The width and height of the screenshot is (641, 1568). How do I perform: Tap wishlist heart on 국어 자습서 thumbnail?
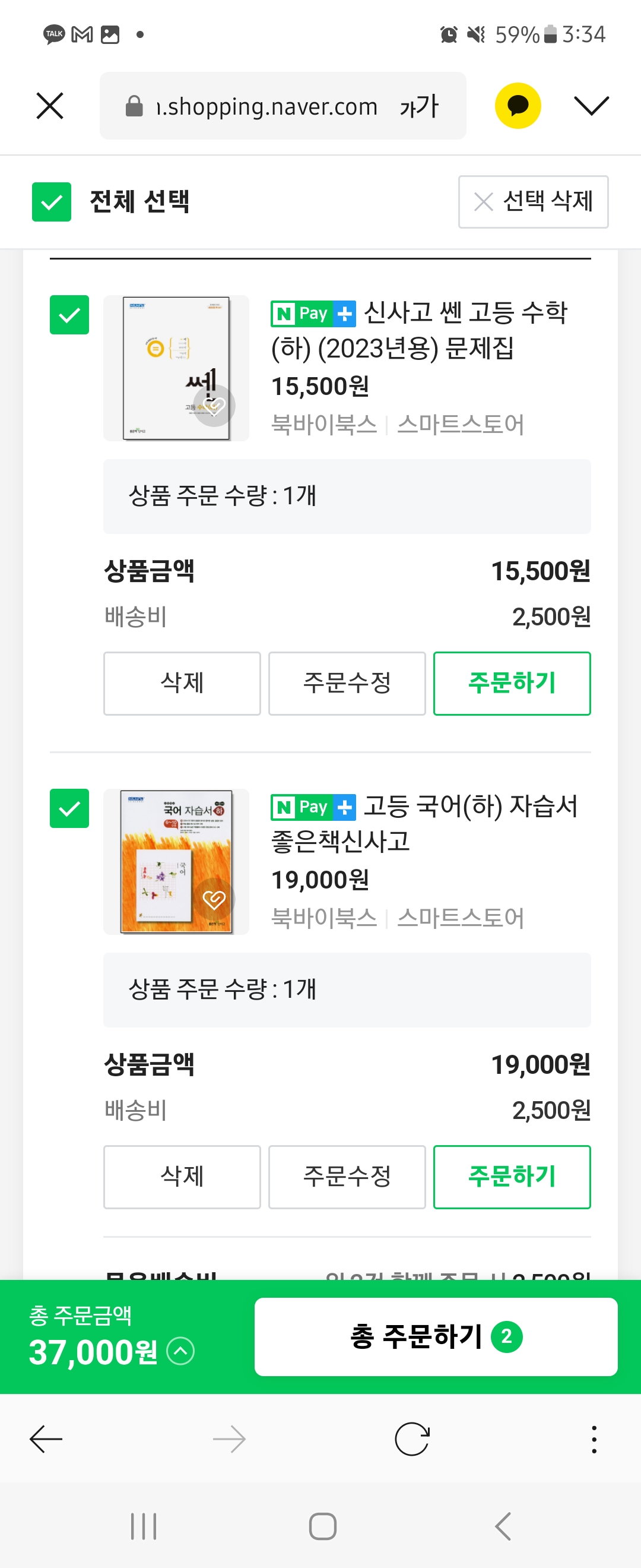[x=214, y=899]
